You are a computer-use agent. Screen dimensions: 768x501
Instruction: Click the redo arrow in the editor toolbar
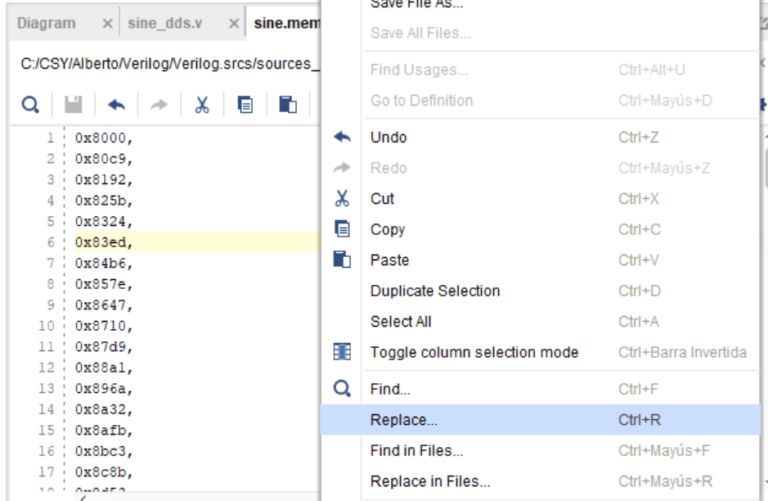click(159, 104)
